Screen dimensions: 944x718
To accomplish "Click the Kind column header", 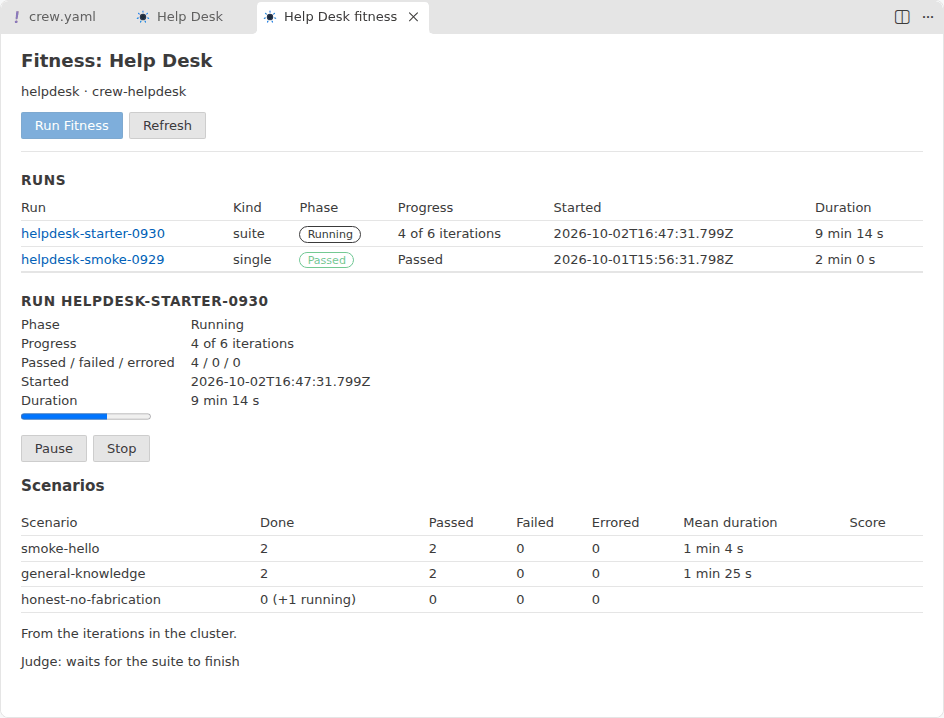I will 247,208.
